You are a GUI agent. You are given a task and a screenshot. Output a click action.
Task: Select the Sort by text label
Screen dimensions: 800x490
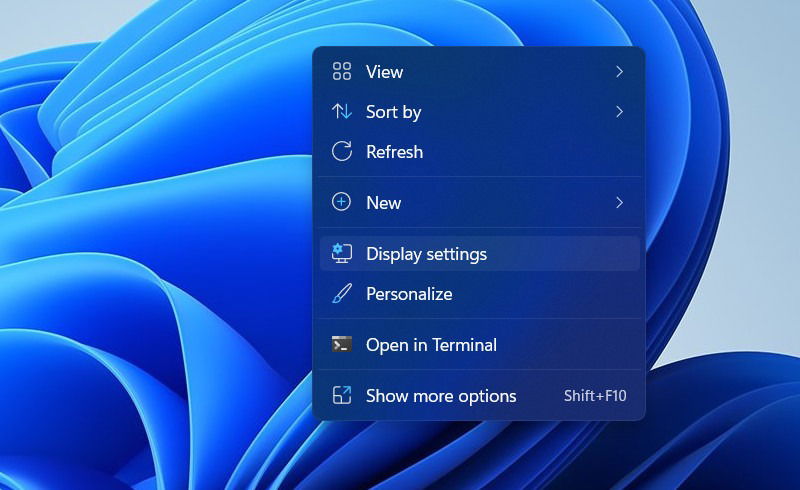pos(393,112)
